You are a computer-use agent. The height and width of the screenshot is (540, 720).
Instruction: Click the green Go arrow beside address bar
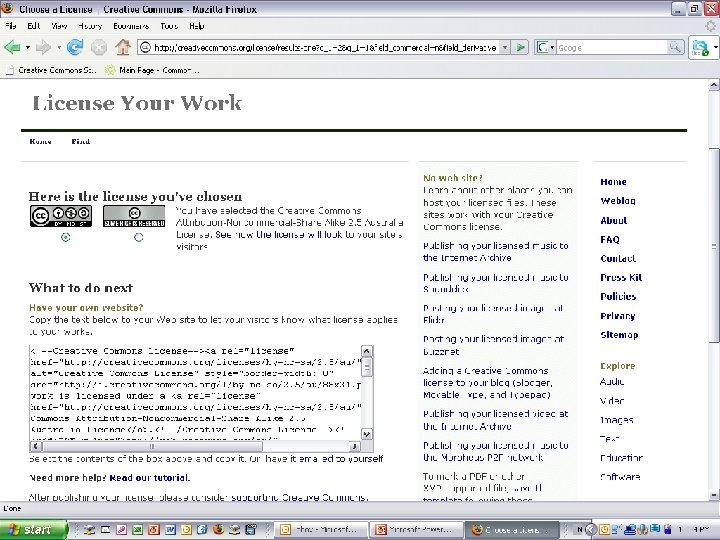(x=520, y=47)
